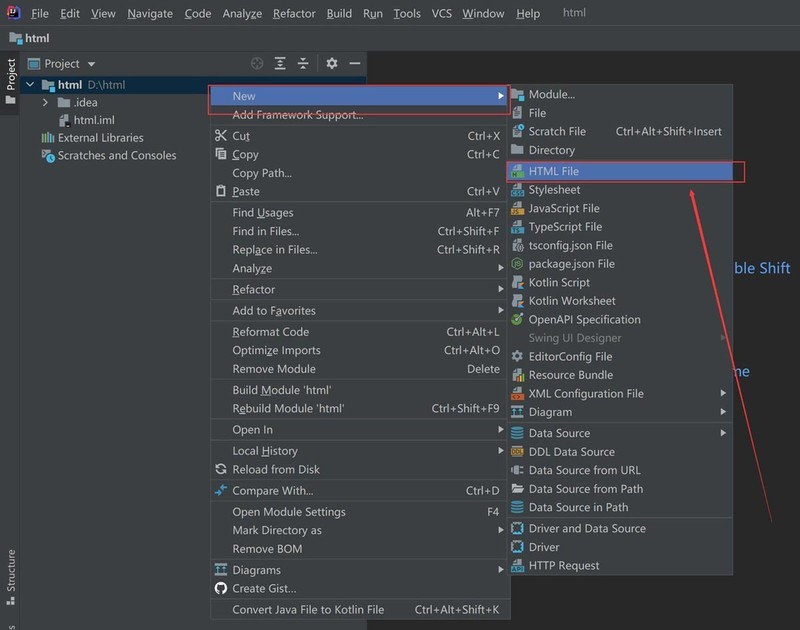Viewport: 800px width, 630px height.
Task: Open the Structure side tab
Action: pyautogui.click(x=11, y=573)
